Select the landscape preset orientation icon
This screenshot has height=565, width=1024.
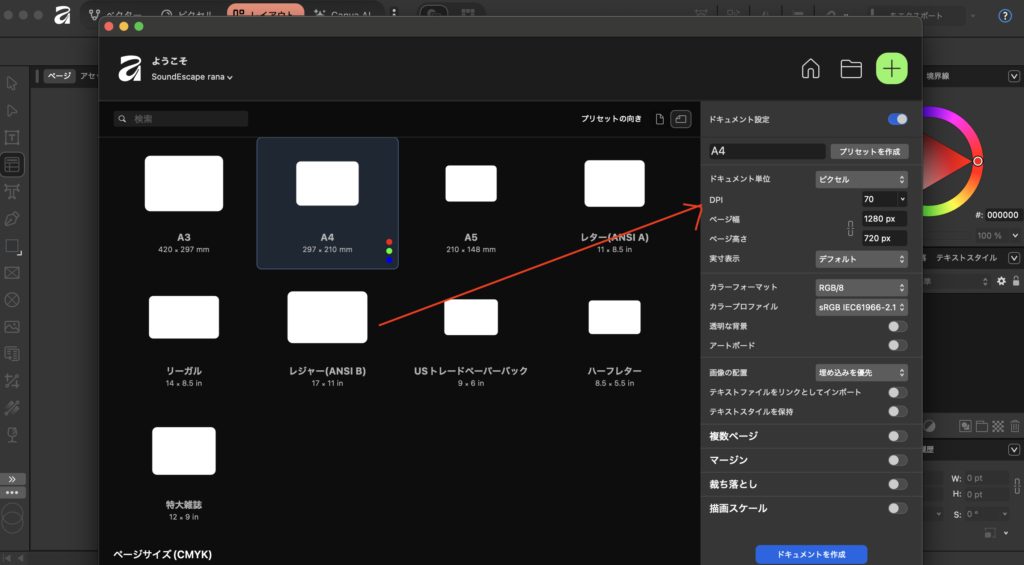681,119
